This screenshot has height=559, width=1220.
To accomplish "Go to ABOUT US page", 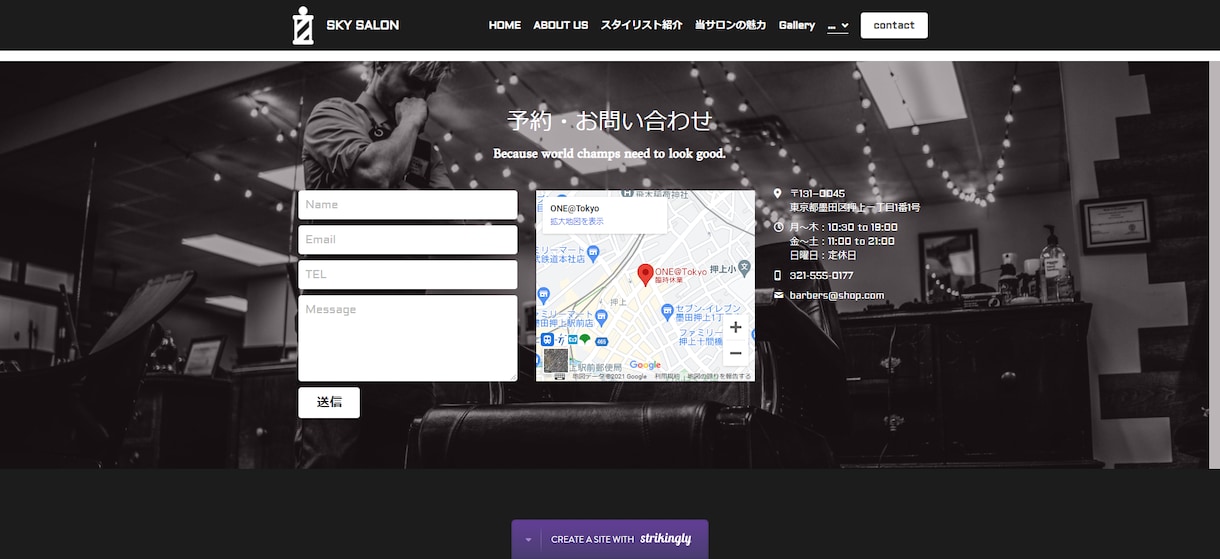I will pos(560,25).
